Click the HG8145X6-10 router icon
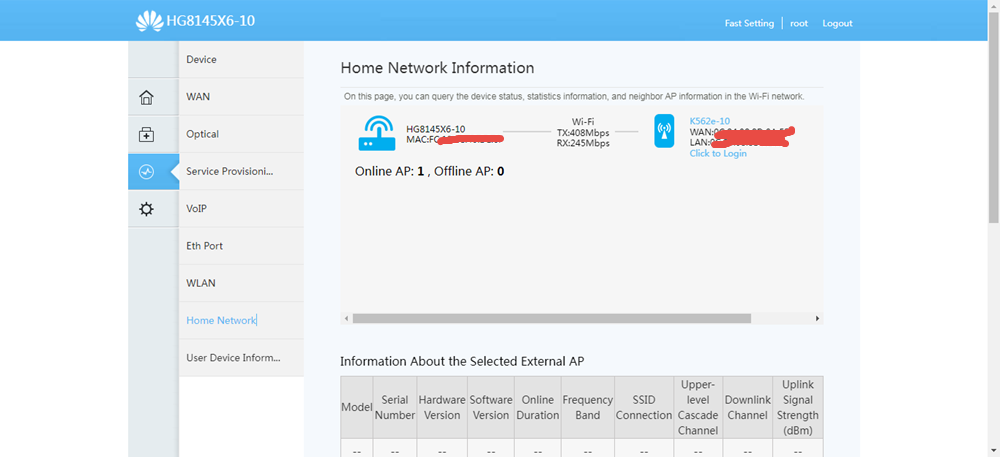This screenshot has height=457, width=1000. click(376, 133)
